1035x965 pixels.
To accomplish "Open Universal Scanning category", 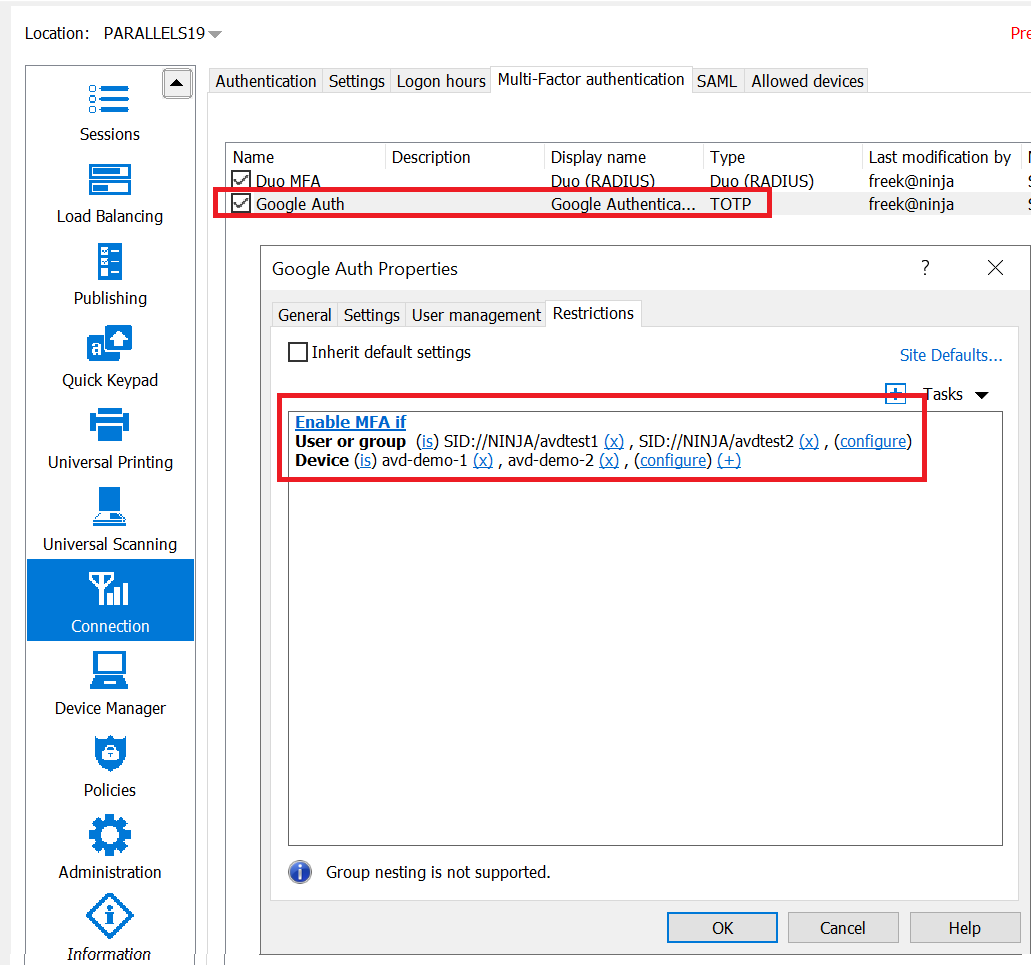I will click(110, 506).
